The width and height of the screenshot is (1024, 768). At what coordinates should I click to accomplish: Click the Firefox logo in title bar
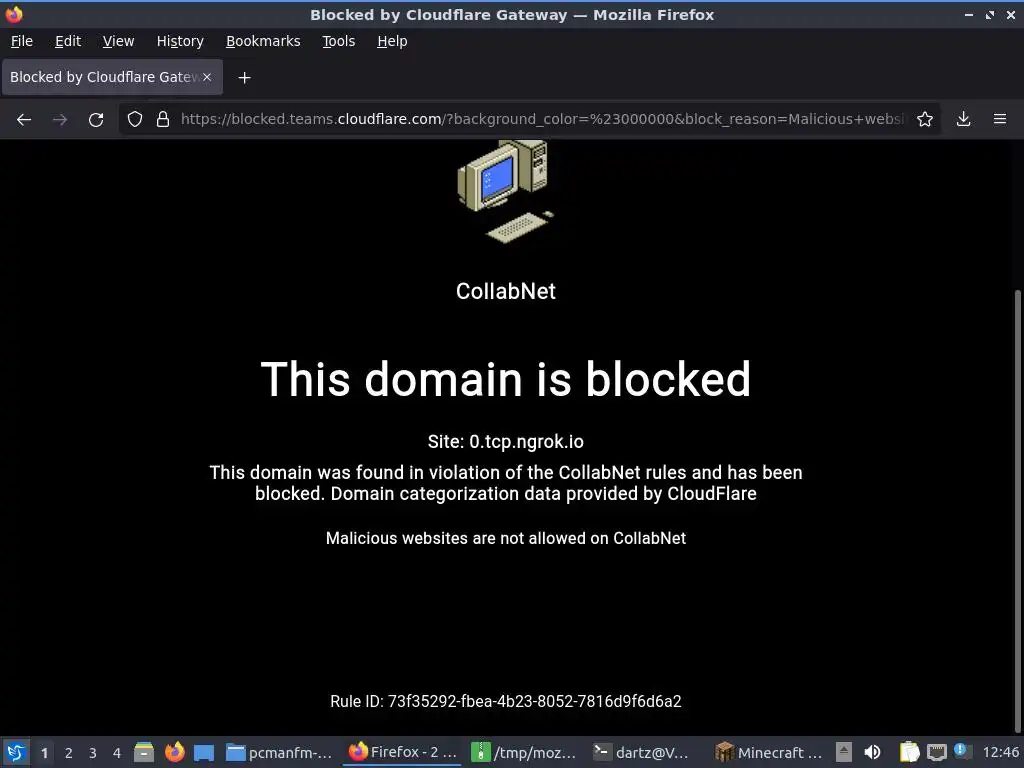pos(14,14)
